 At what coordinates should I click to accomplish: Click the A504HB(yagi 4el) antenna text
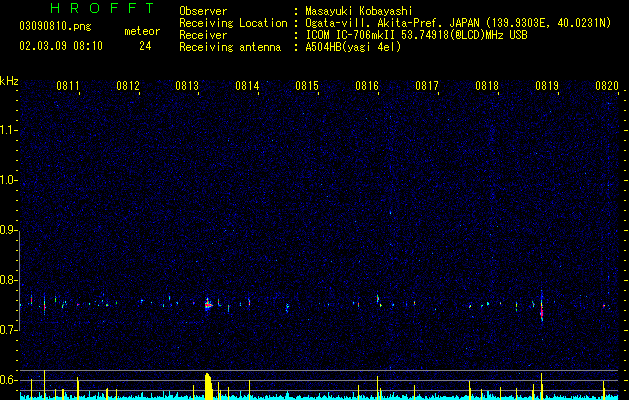[353, 47]
